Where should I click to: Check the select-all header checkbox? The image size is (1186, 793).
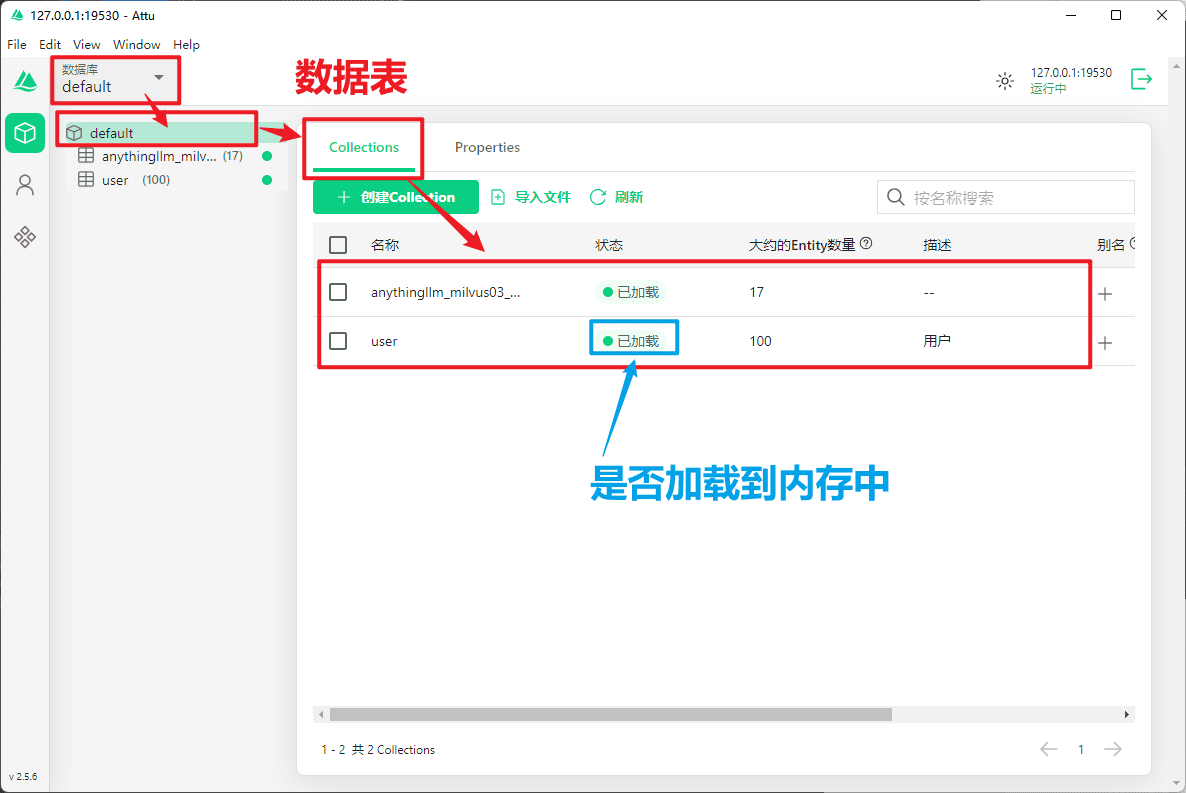point(338,245)
